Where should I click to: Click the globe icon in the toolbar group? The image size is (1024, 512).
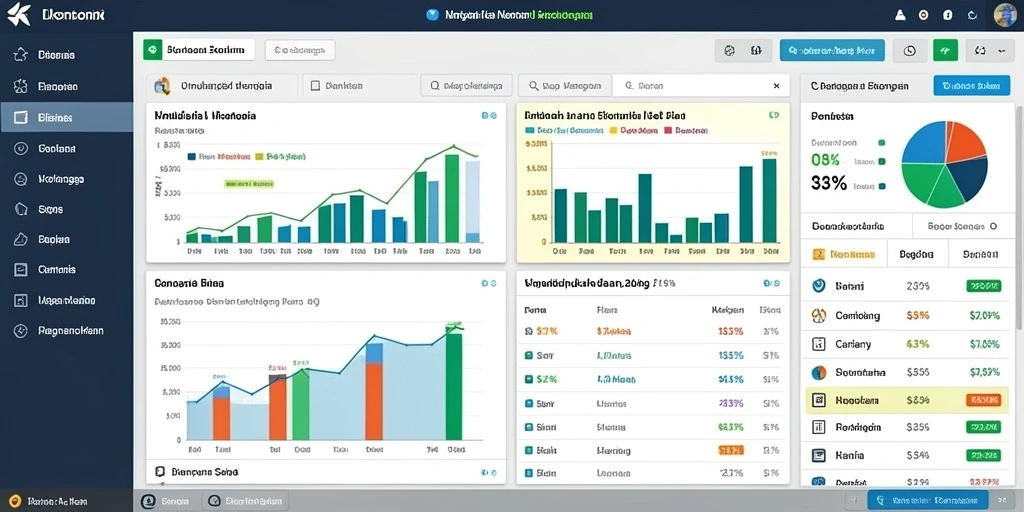click(x=730, y=50)
